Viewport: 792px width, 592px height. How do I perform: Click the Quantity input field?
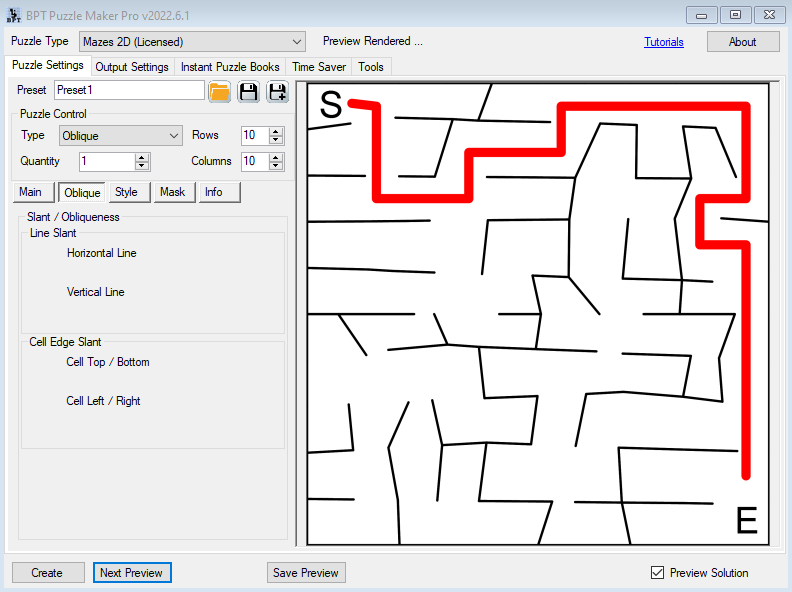(107, 162)
